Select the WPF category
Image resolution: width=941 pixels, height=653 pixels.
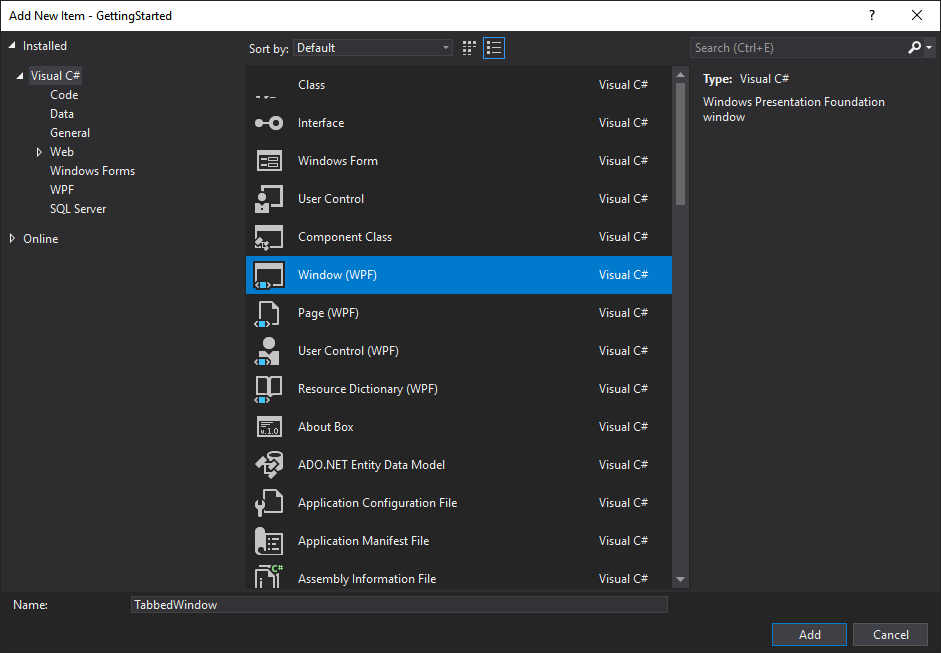pyautogui.click(x=62, y=190)
